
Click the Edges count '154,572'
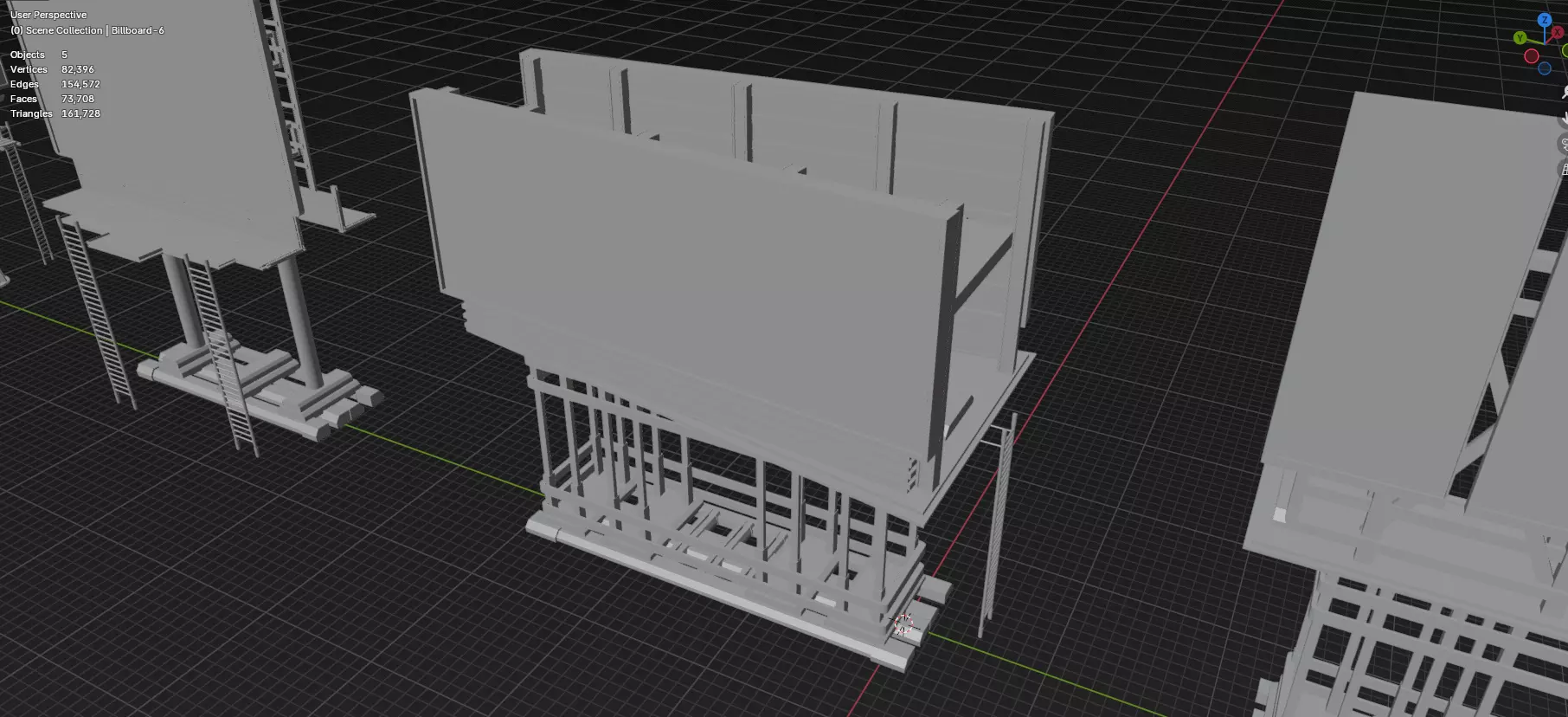pos(80,84)
